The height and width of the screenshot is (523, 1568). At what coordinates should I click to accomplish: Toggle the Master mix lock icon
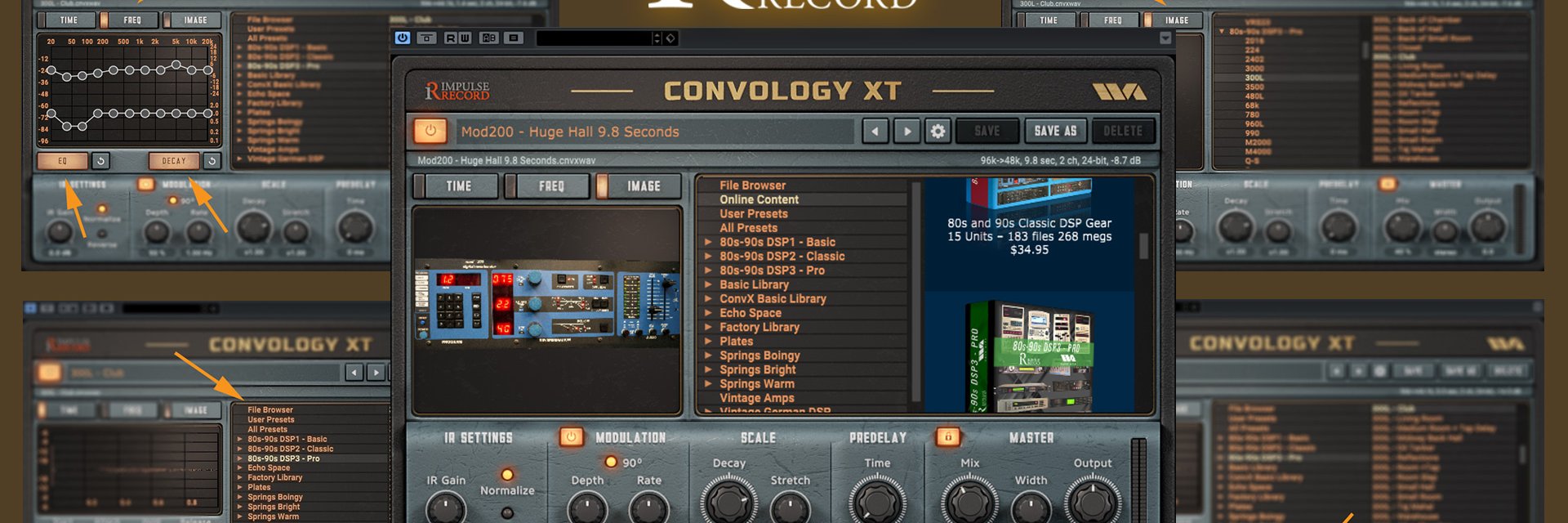948,437
